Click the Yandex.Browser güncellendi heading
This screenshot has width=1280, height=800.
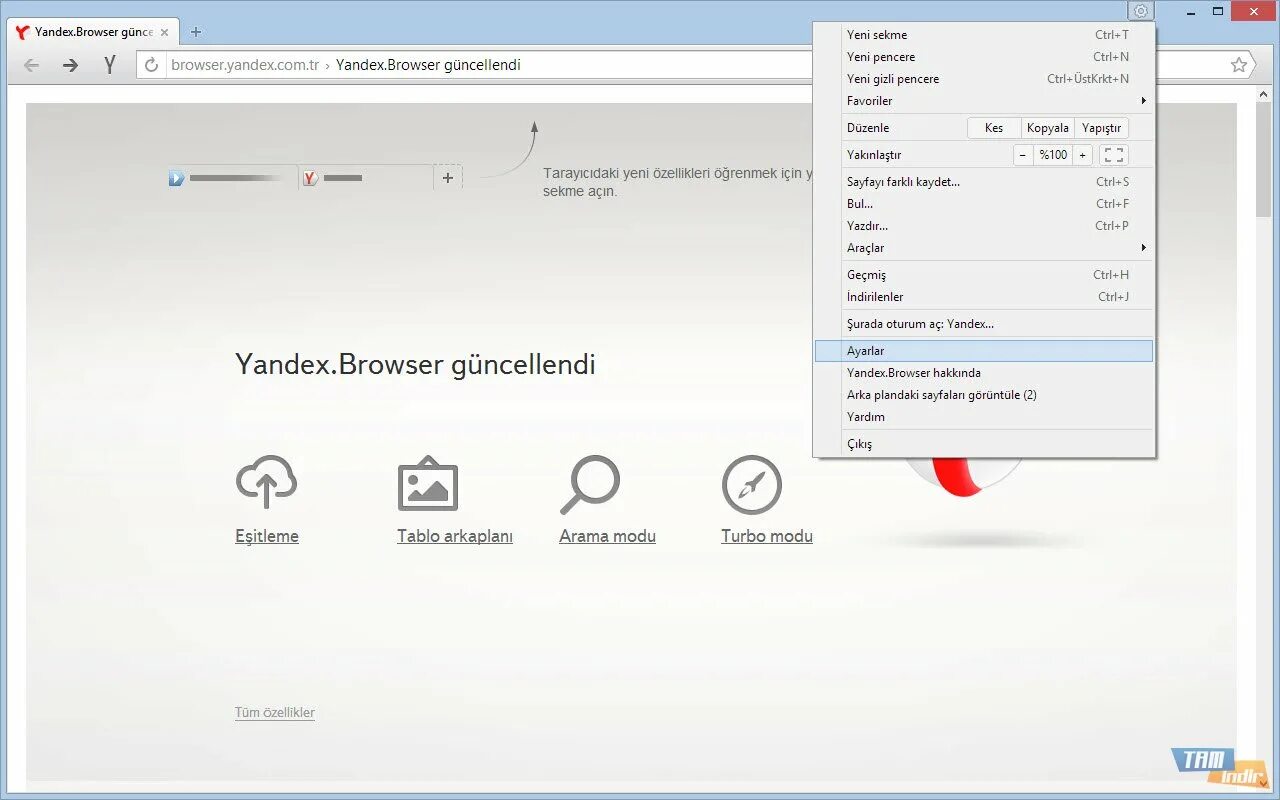pos(415,364)
